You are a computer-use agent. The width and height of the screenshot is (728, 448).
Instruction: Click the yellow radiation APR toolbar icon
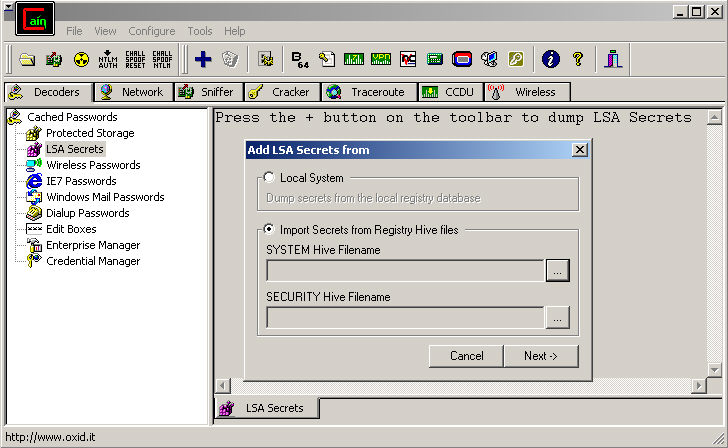click(x=81, y=59)
